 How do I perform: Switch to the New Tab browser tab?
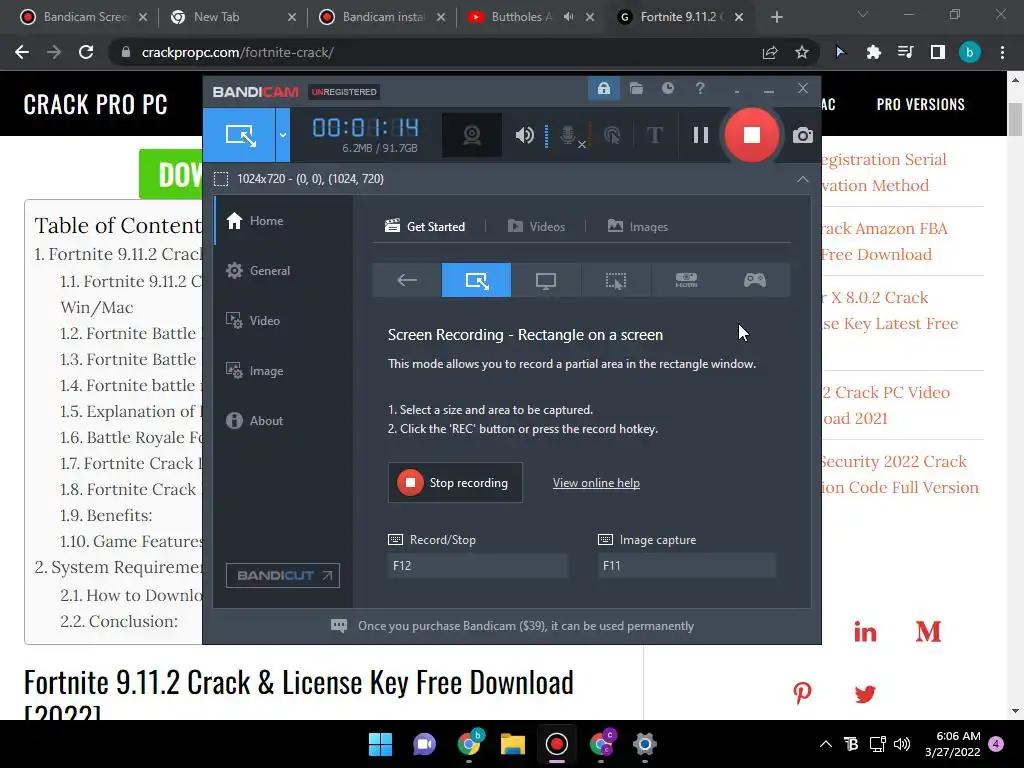pyautogui.click(x=232, y=17)
